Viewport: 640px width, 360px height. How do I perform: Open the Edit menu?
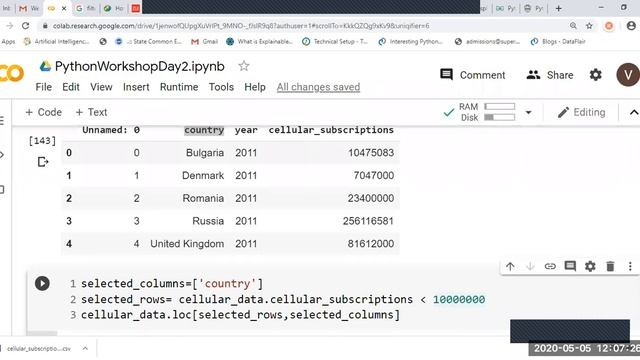(x=71, y=87)
